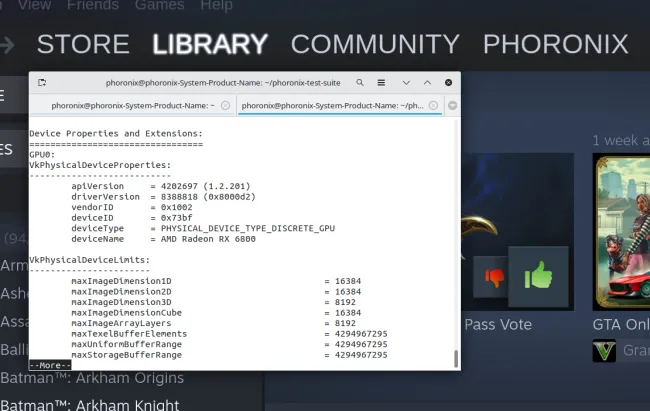Viewport: 650px width, 411px height.
Task: Open the COMMUNITY section in Steam
Action: tap(375, 44)
